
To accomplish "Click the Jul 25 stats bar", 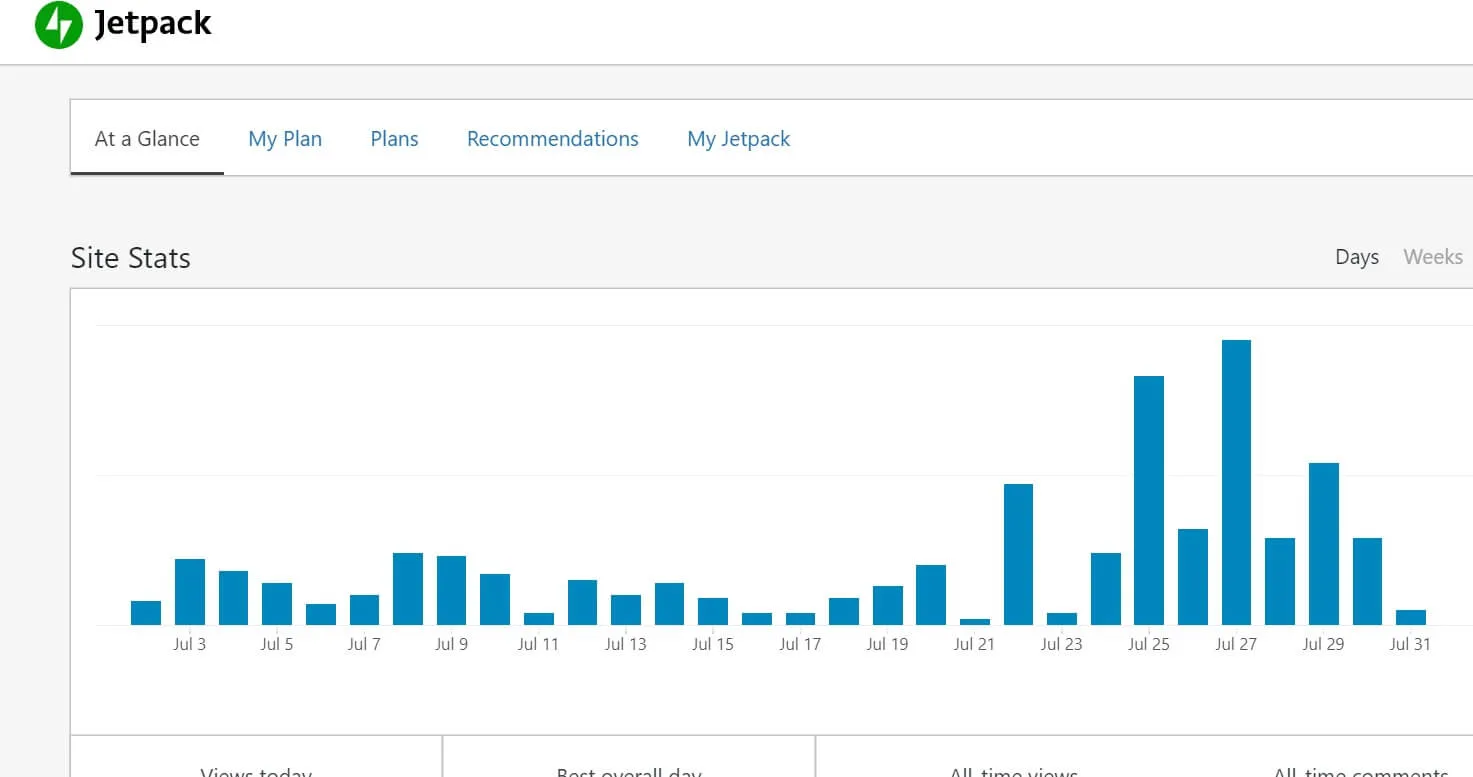I will point(1149,500).
